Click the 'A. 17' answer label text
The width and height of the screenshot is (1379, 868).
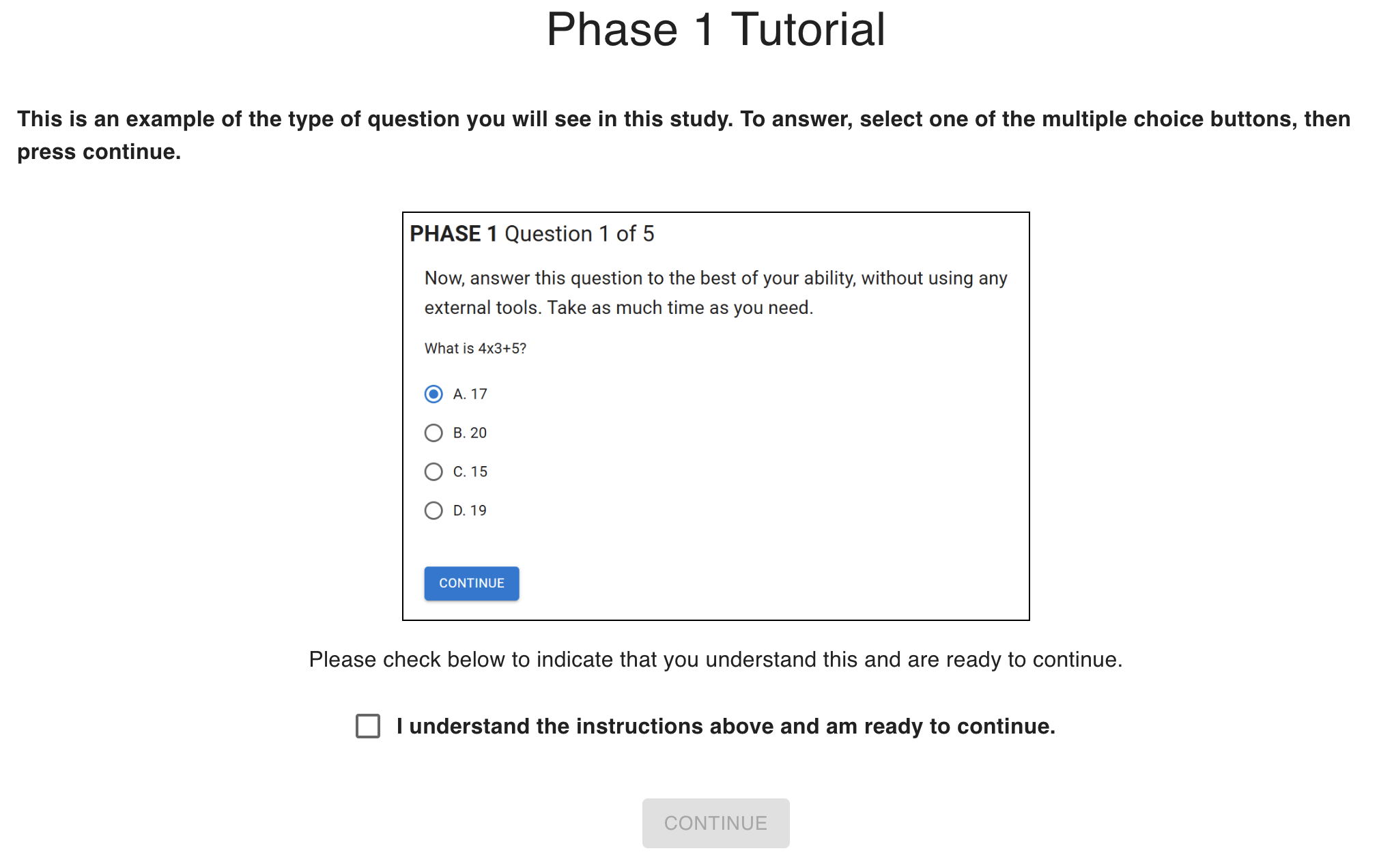470,394
